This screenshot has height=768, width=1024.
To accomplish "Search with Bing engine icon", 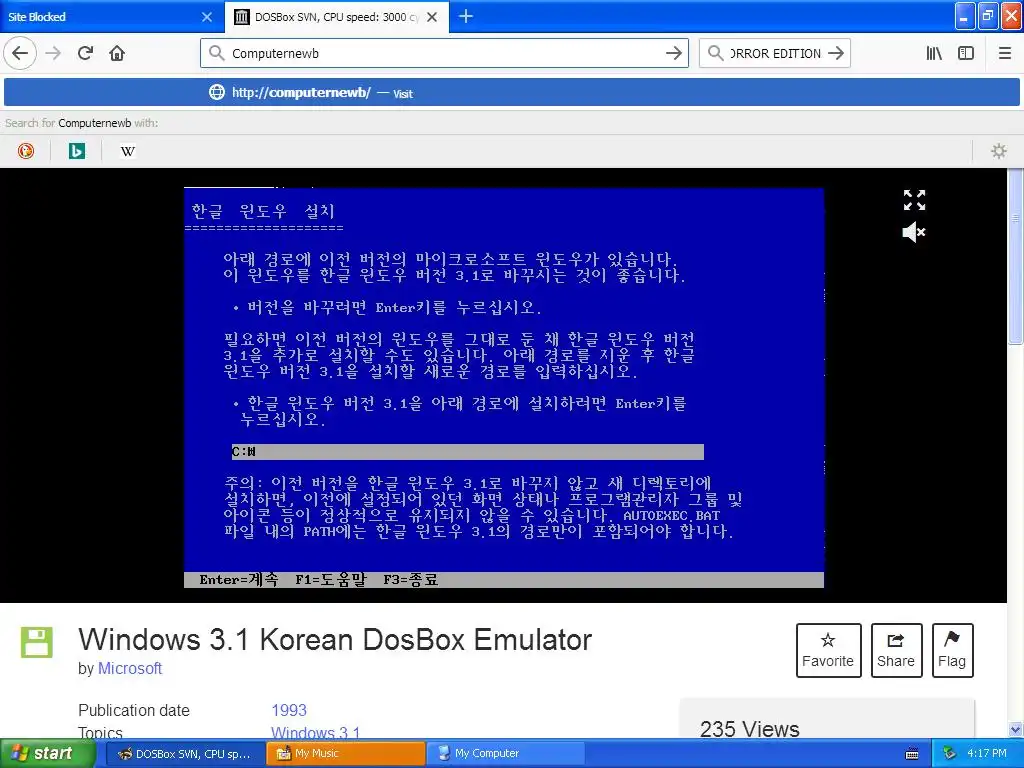I will pyautogui.click(x=76, y=151).
